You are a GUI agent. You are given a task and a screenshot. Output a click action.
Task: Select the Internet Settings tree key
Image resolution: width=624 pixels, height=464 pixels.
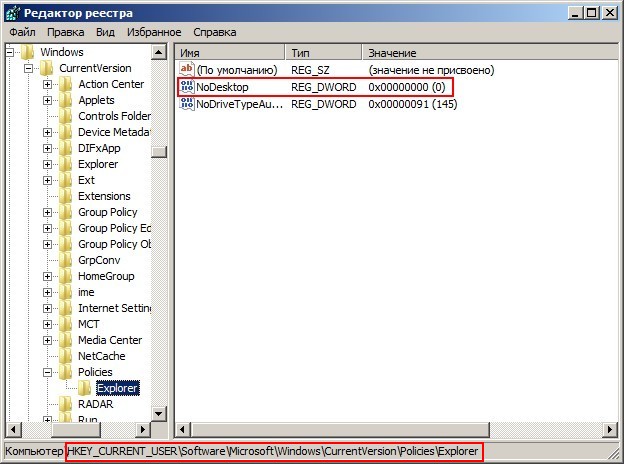pos(114,308)
